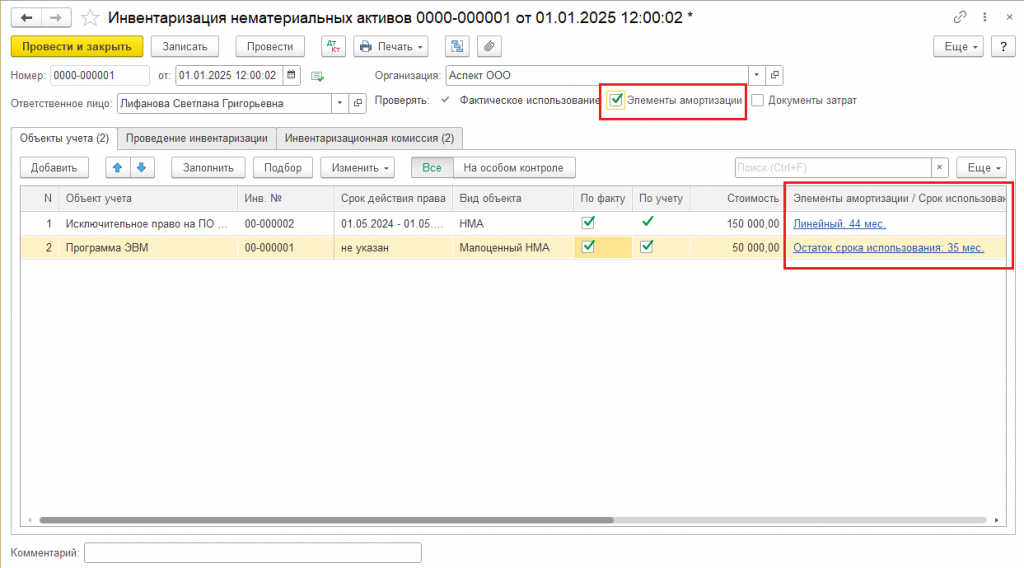This screenshot has height=568, width=1024.
Task: Copy document link with chain icon
Action: click(959, 17)
